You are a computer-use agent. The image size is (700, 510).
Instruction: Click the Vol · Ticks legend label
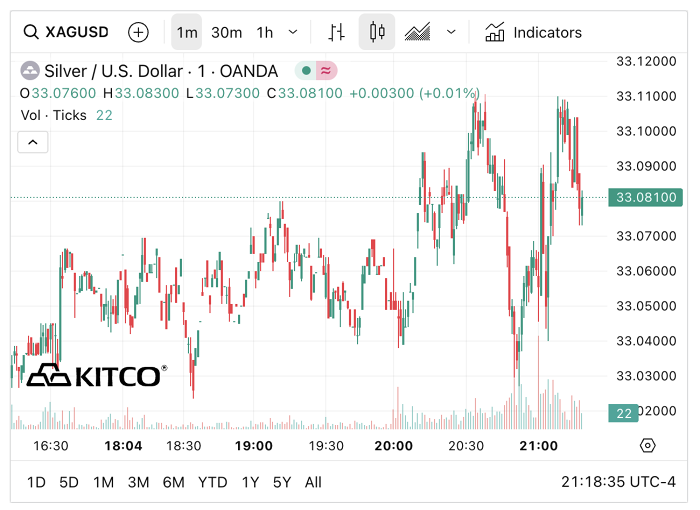click(x=54, y=115)
